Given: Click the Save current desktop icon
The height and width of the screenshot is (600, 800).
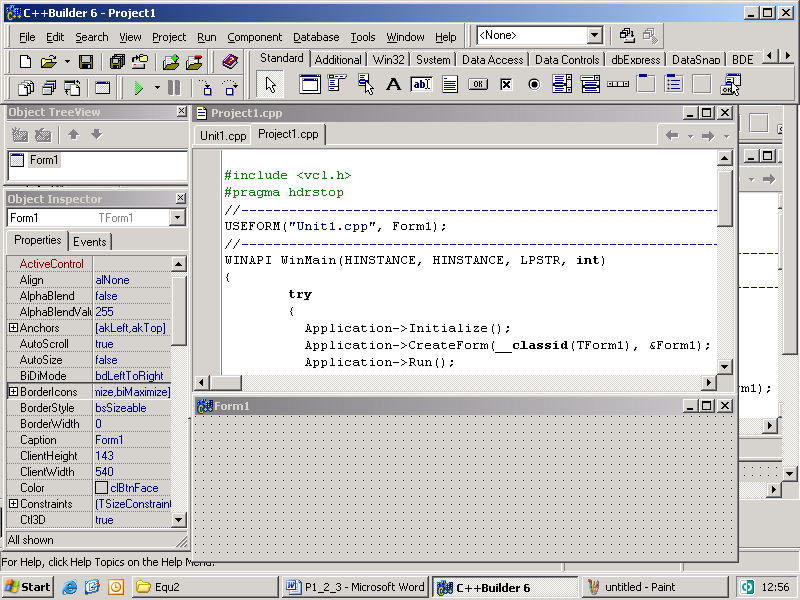Looking at the screenshot, I should 627,35.
